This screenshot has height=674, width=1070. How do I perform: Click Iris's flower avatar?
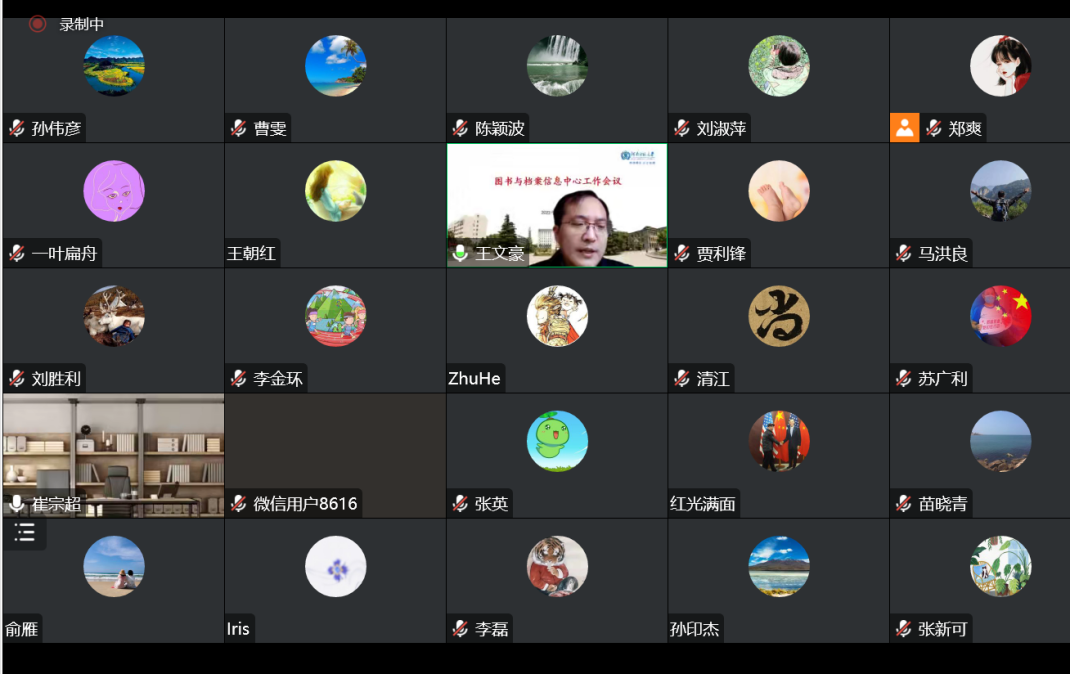point(335,566)
